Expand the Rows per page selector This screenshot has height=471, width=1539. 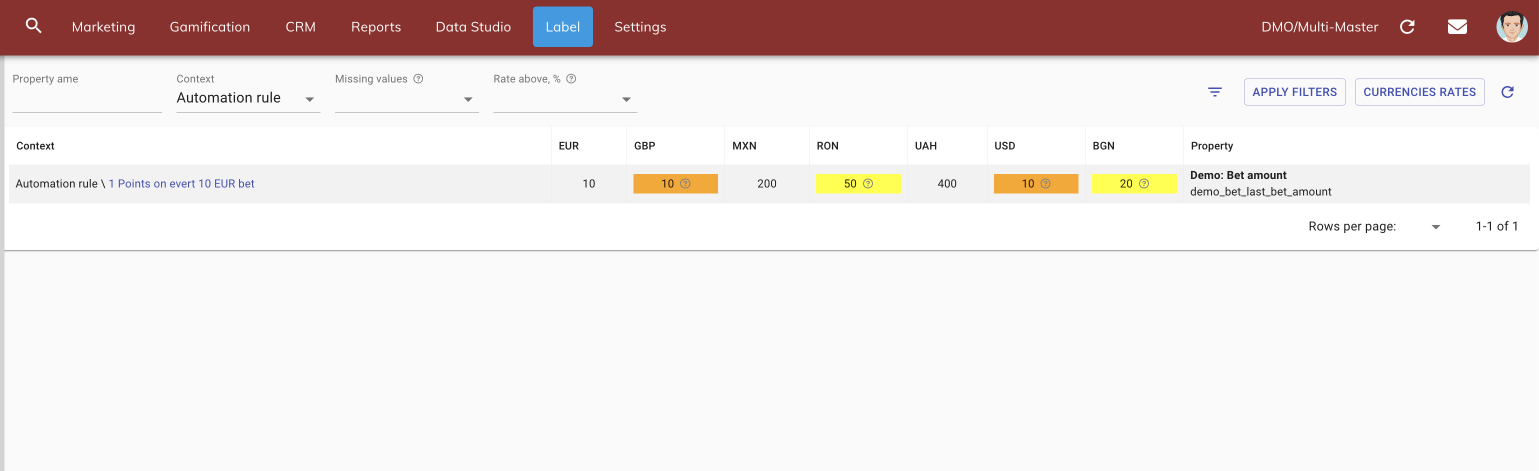1436,227
